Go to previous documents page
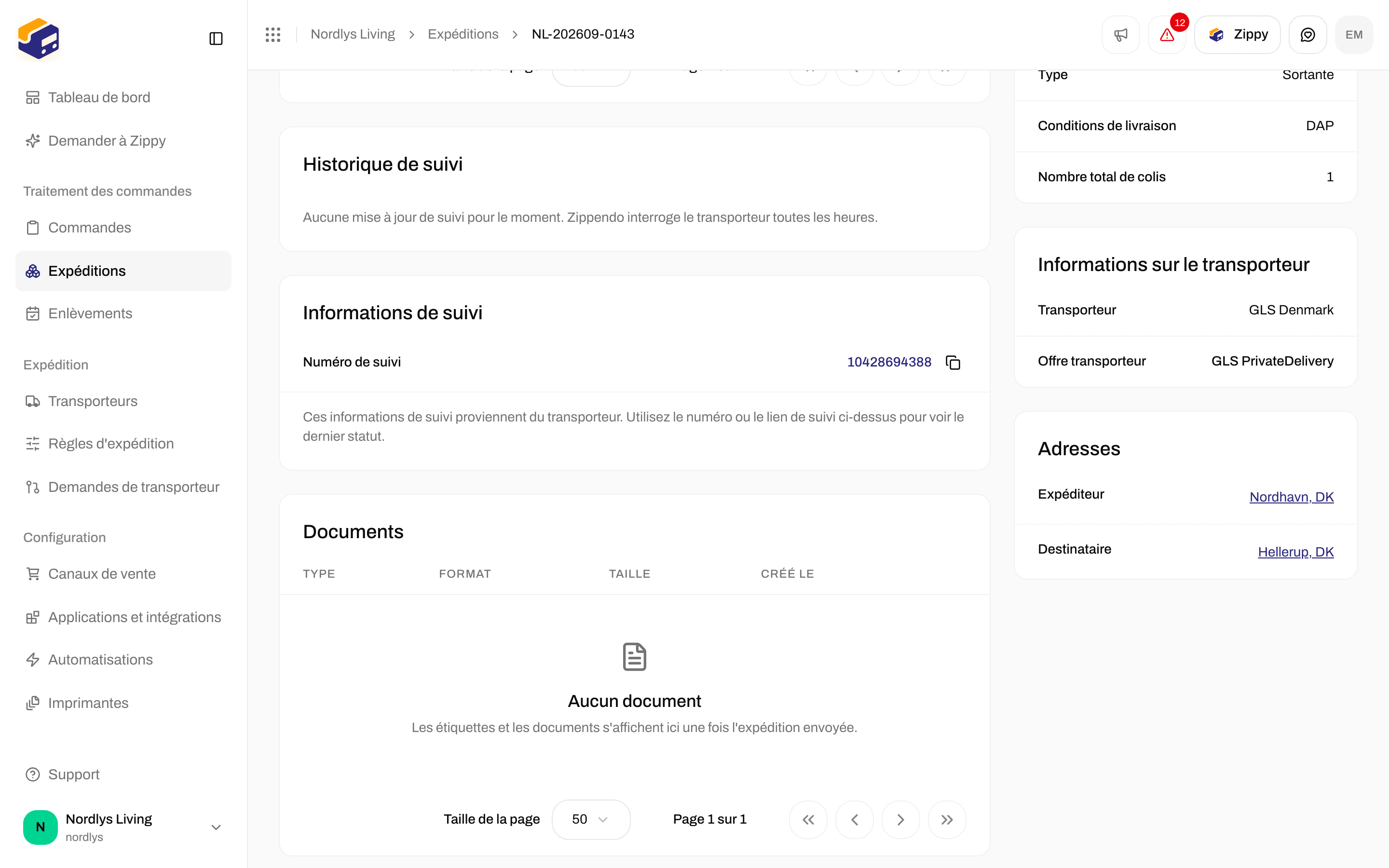Image resolution: width=1389 pixels, height=868 pixels. point(854,819)
